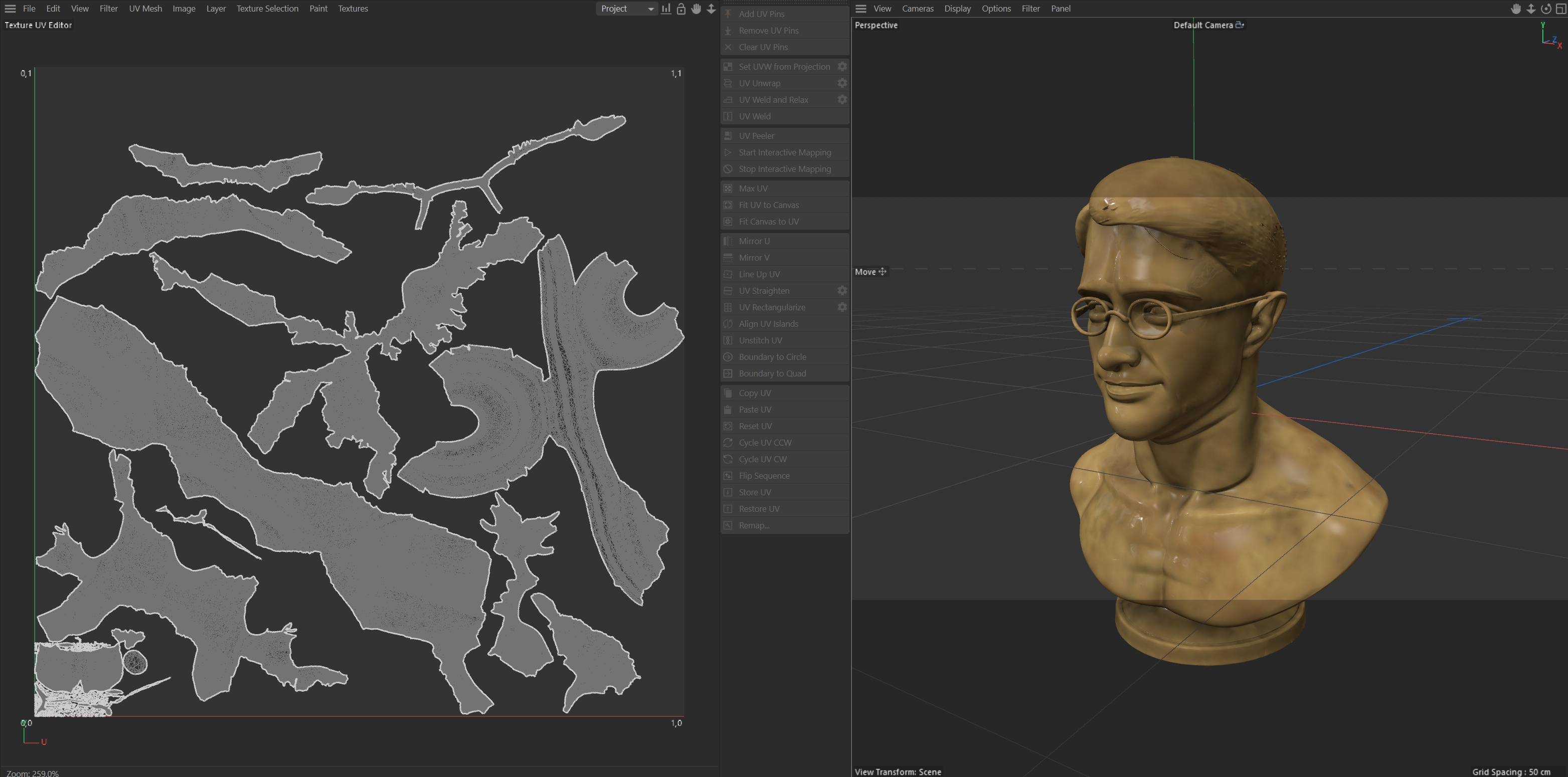The image size is (1568, 777).
Task: Expand the UV editor hamburger menu
Action: [x=11, y=9]
